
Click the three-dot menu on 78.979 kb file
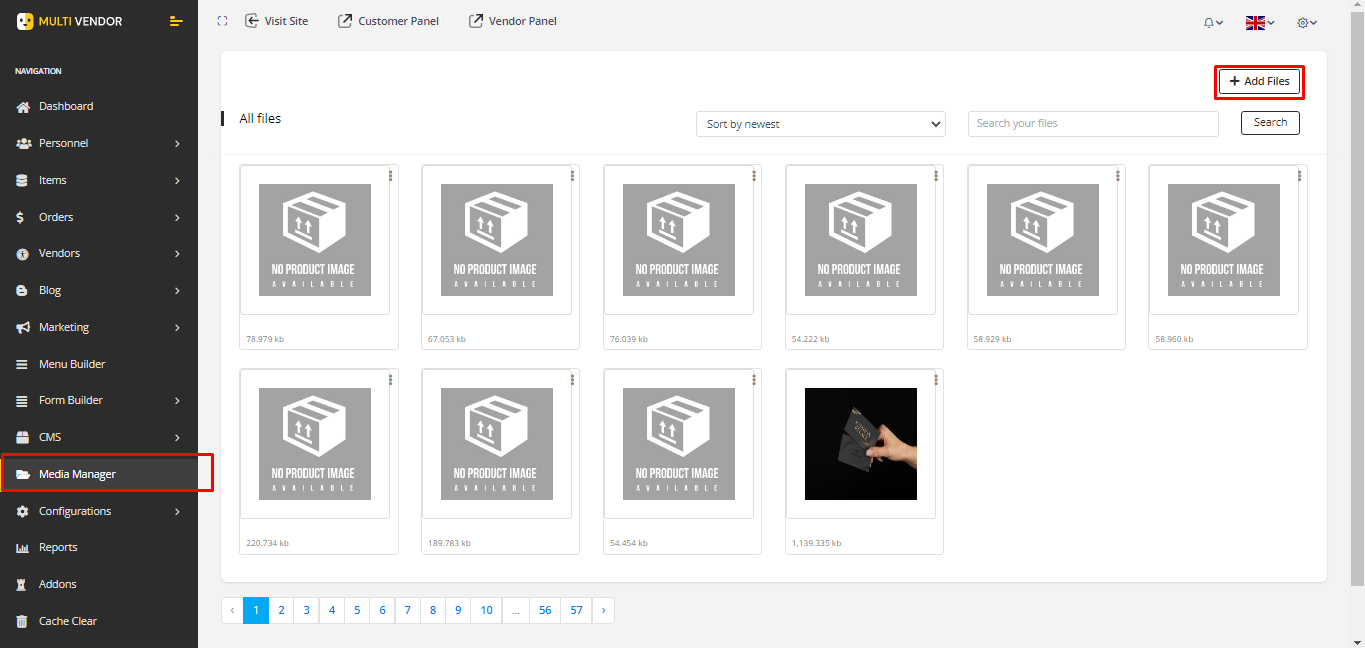[x=390, y=176]
